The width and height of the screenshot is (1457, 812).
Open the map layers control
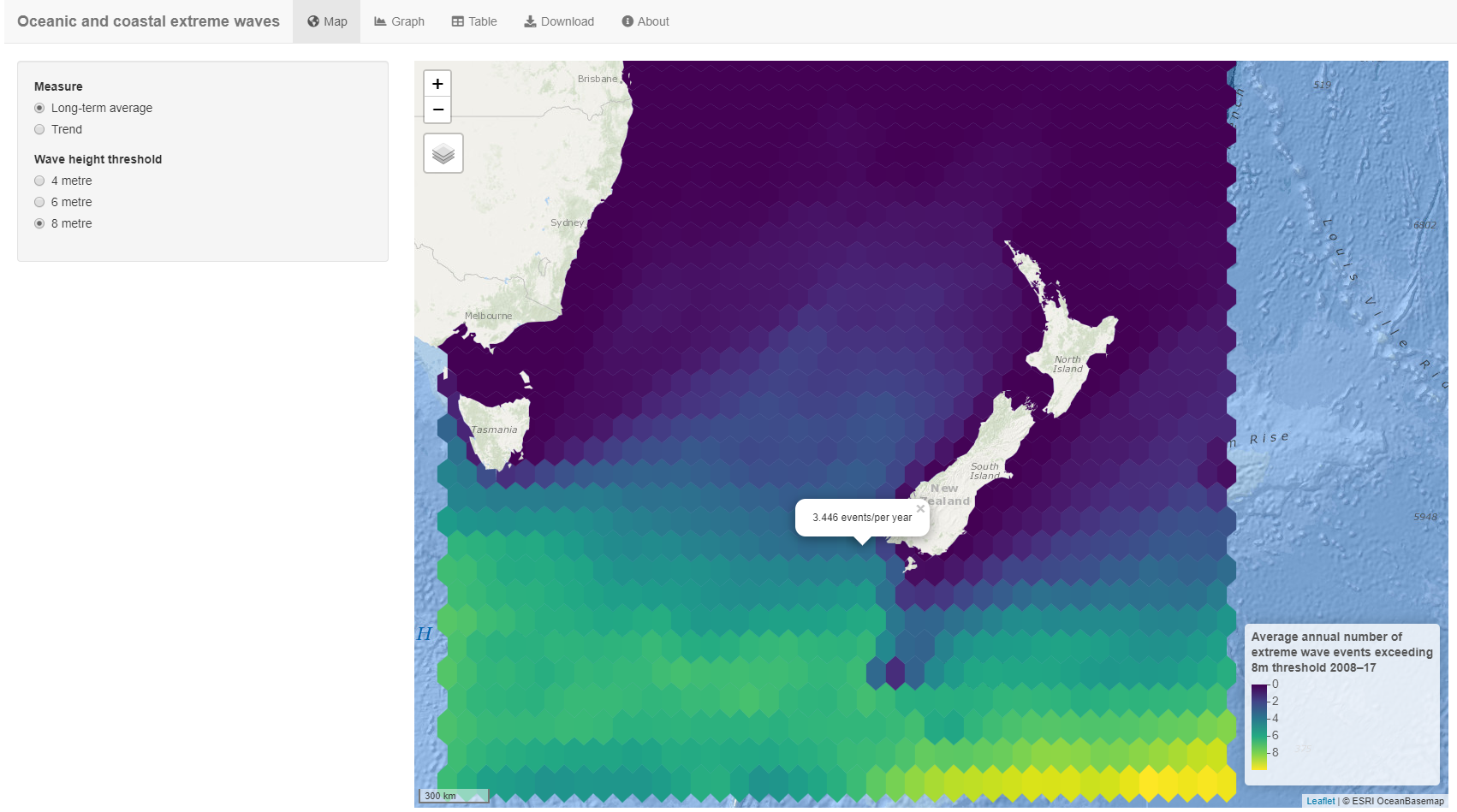coord(443,153)
